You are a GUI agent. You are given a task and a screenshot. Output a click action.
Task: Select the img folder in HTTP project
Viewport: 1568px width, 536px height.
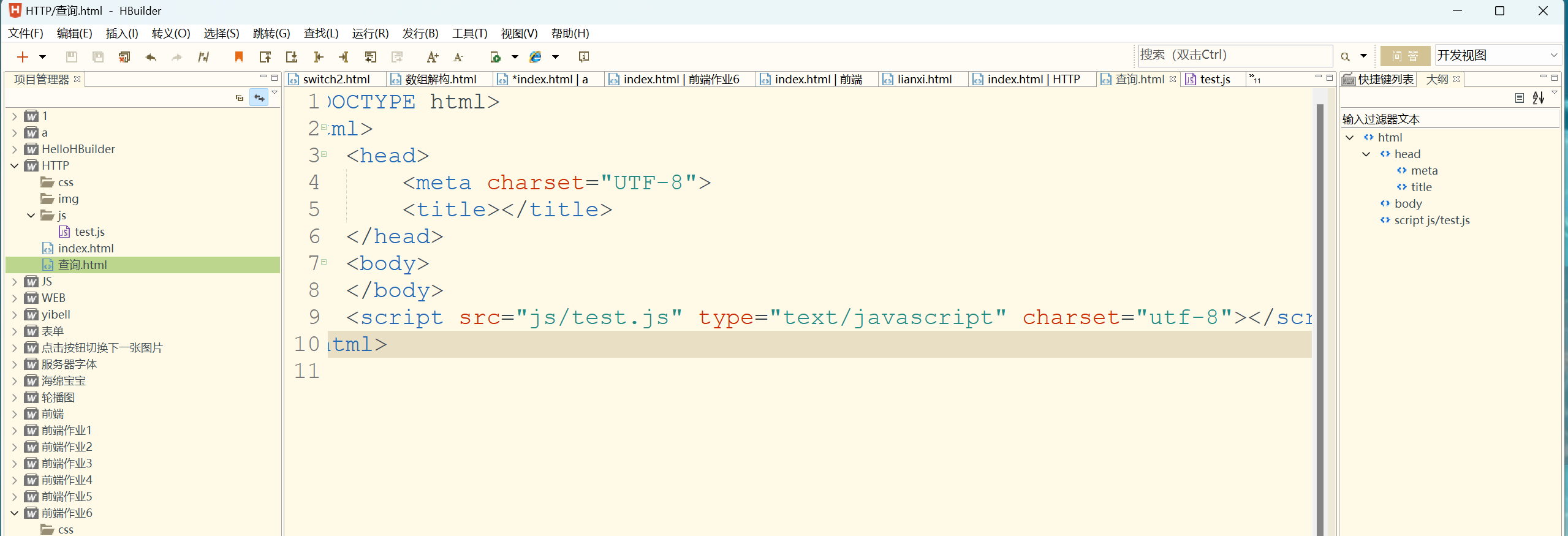pos(68,198)
